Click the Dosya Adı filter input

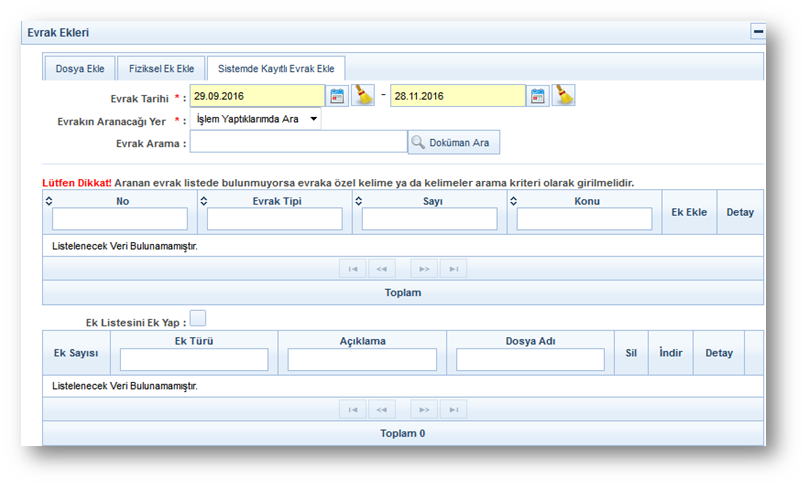530,360
